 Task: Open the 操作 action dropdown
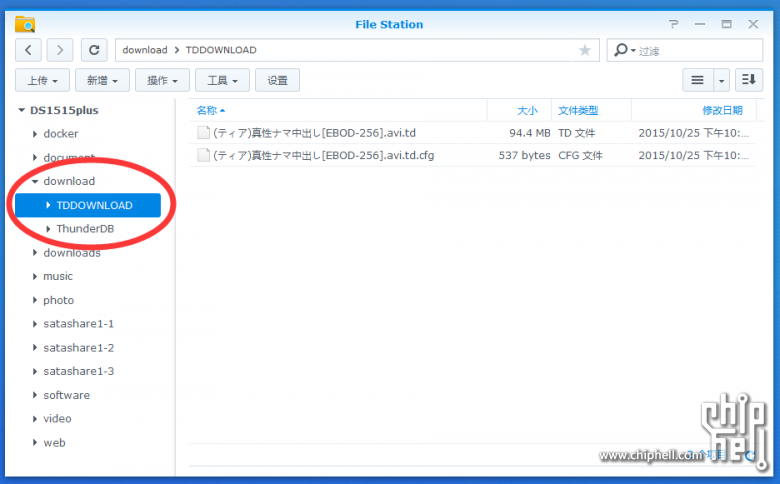(162, 80)
